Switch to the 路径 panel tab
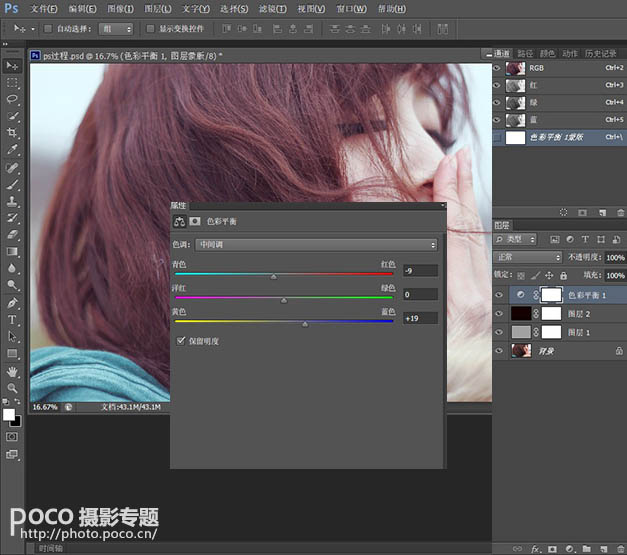 click(x=524, y=53)
